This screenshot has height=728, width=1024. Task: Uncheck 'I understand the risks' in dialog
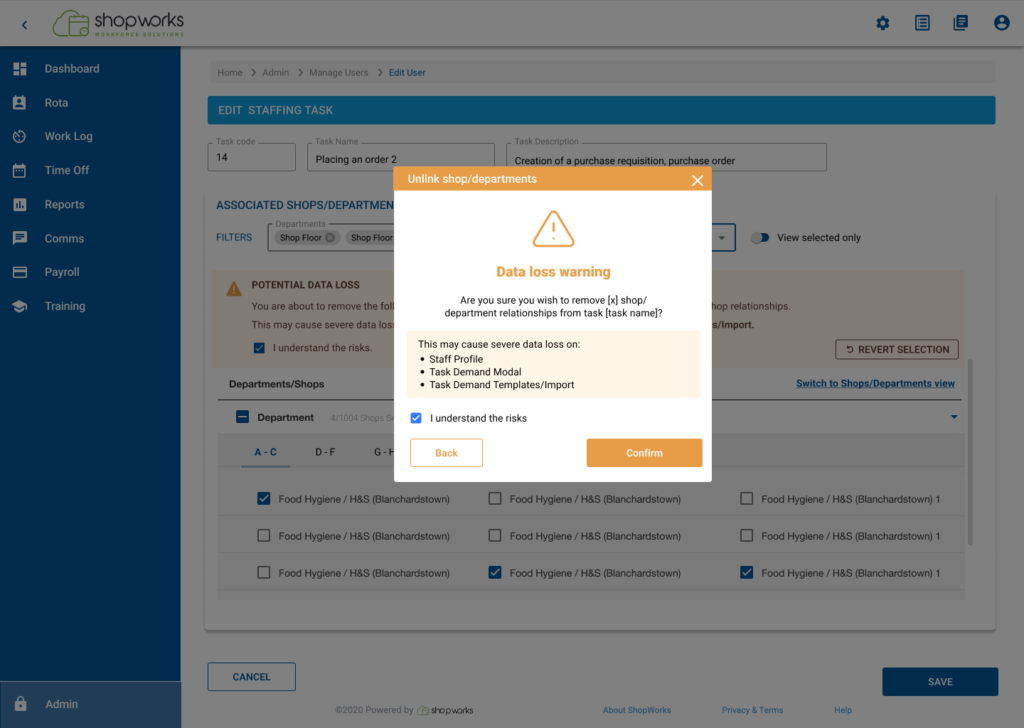(416, 418)
